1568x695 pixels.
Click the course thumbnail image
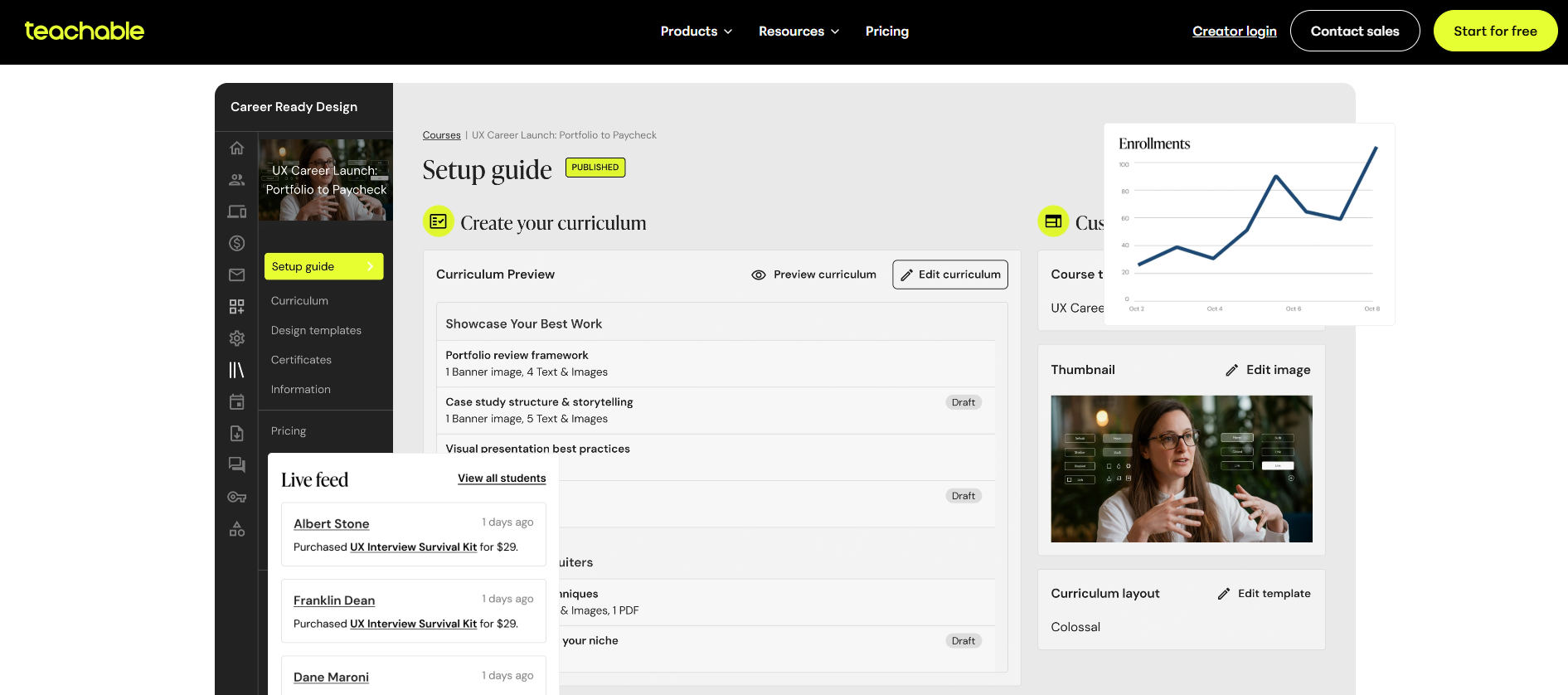[x=1181, y=469]
